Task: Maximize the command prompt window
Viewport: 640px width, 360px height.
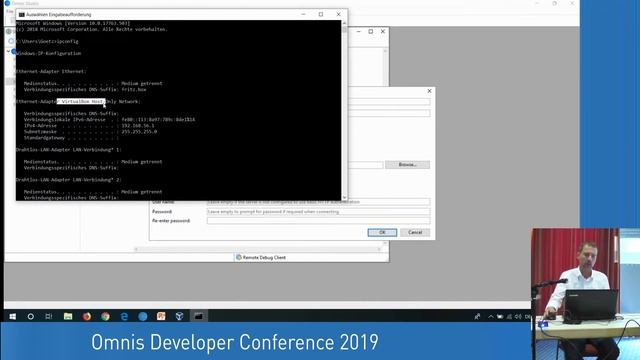Action: (321, 14)
